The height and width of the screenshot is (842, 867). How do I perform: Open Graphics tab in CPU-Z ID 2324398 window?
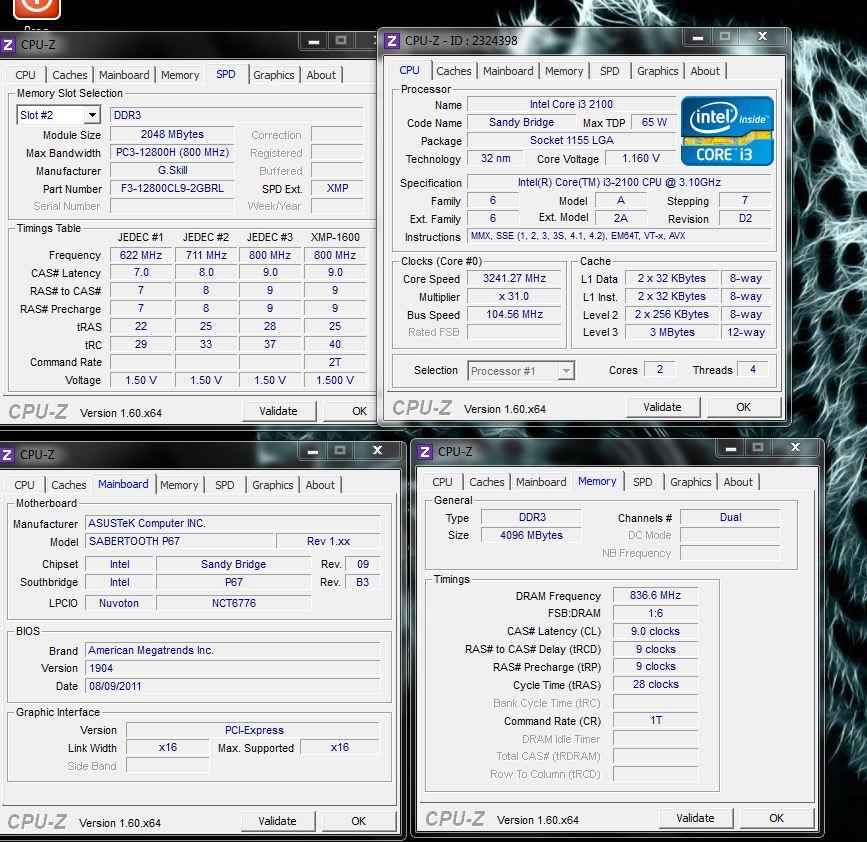click(657, 71)
